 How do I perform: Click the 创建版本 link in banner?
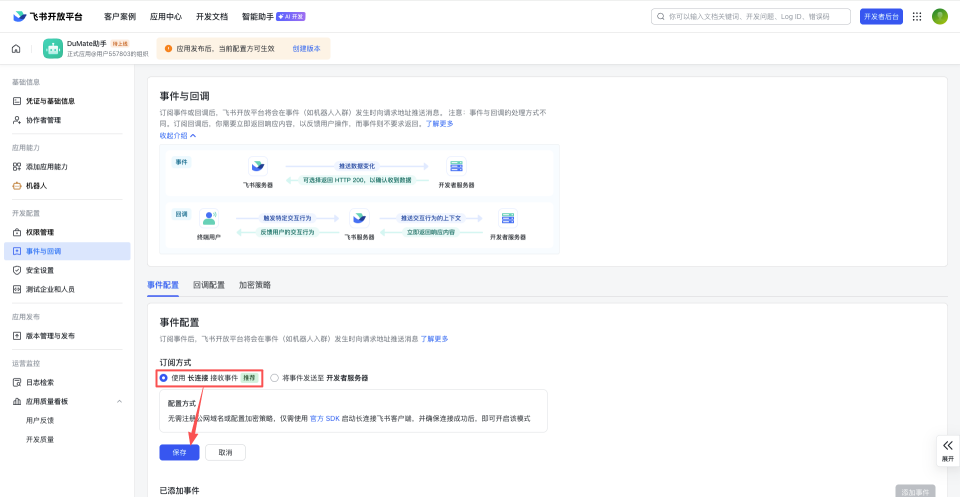tap(307, 48)
